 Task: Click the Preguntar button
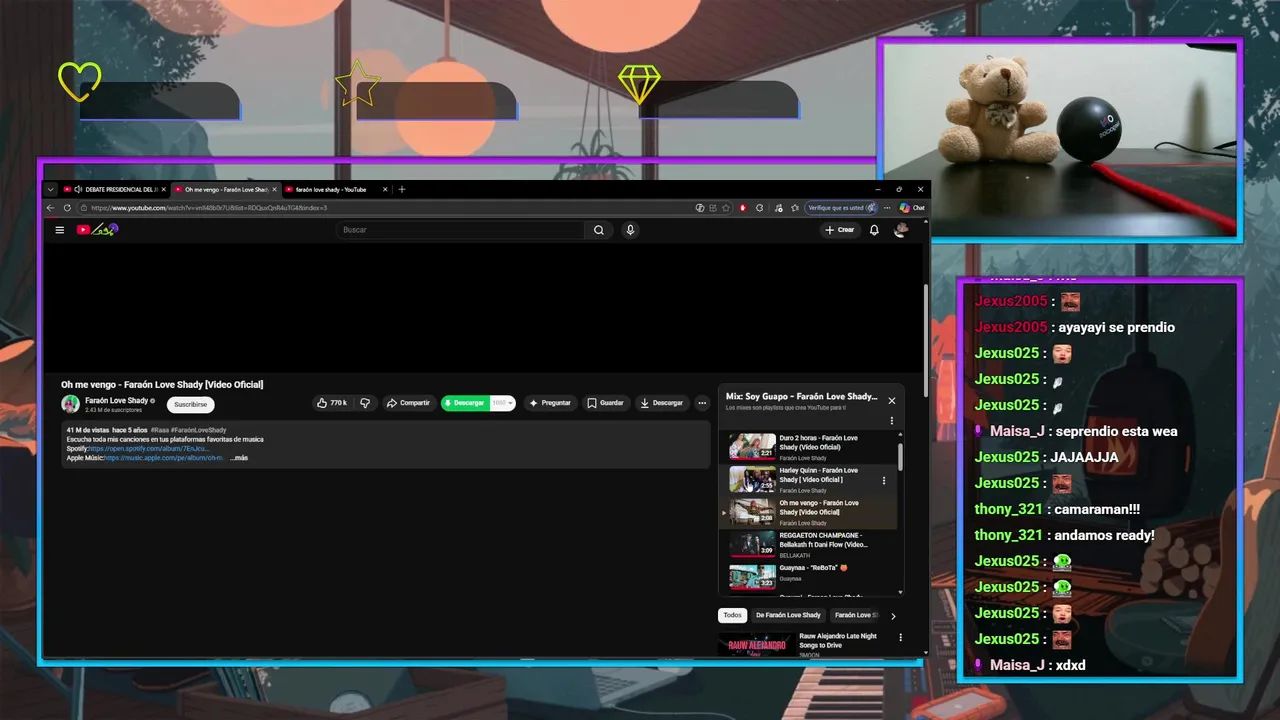point(550,403)
